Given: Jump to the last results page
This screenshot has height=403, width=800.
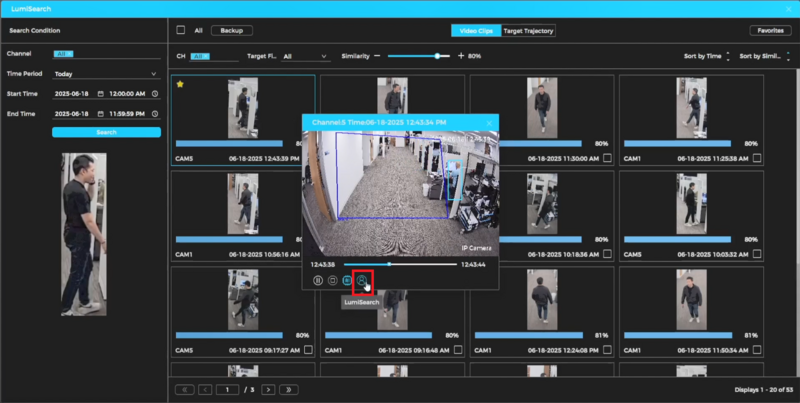Looking at the screenshot, I should [290, 388].
